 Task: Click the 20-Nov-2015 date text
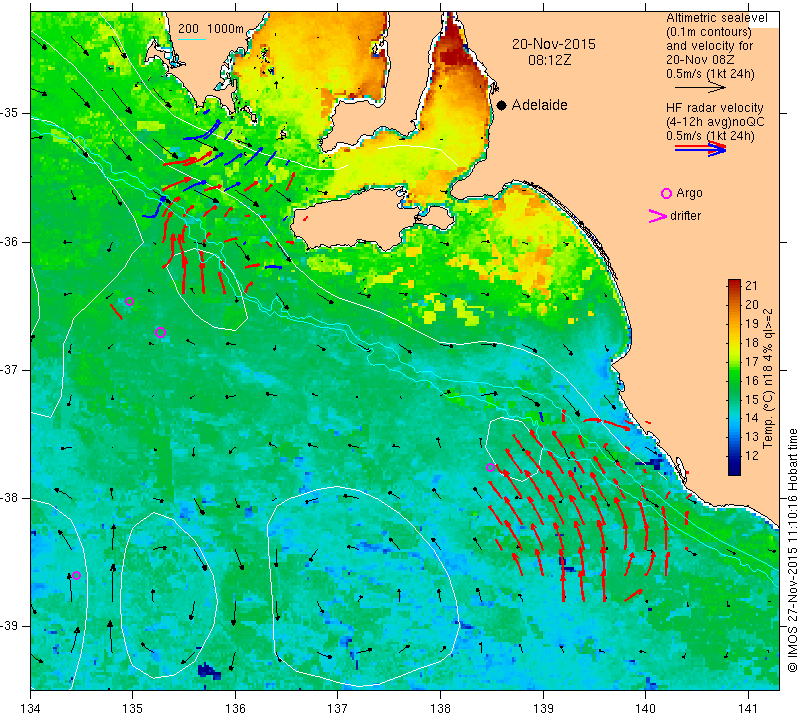(x=554, y=44)
